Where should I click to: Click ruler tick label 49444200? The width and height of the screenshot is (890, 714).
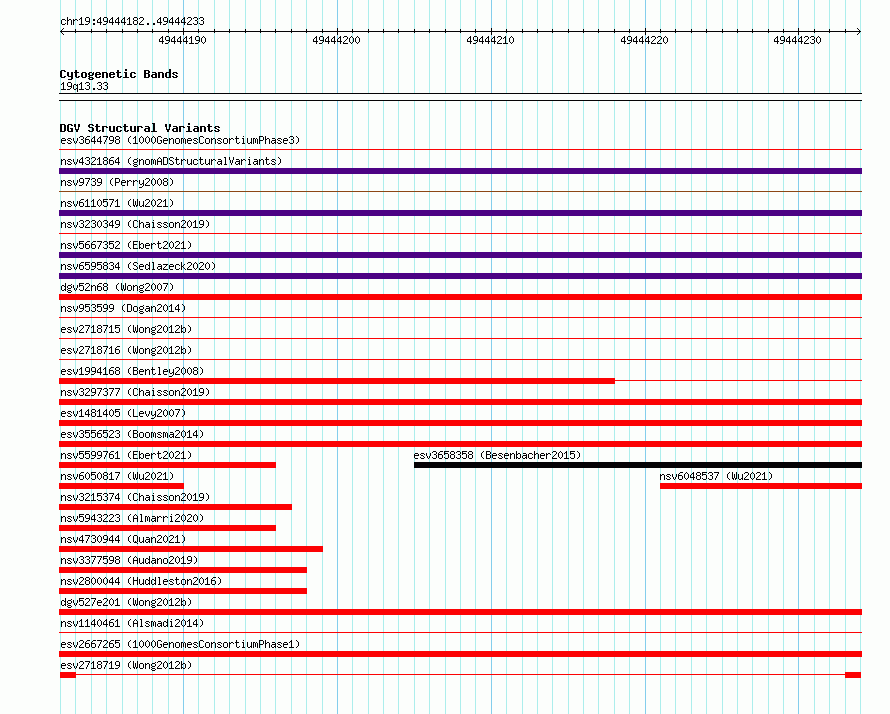coord(336,40)
